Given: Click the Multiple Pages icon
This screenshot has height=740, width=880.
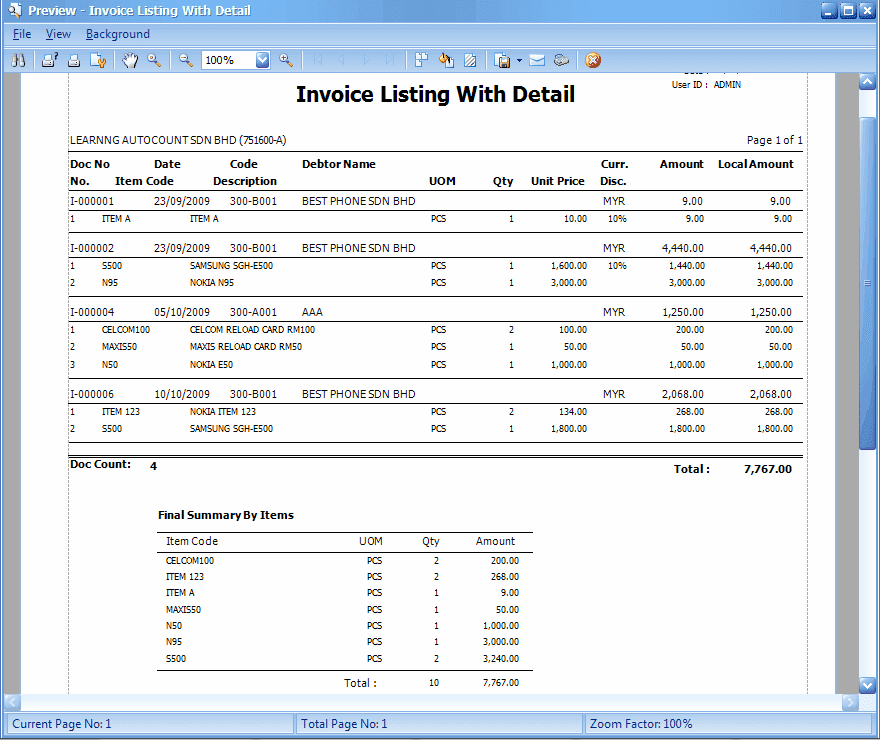Looking at the screenshot, I should (421, 60).
